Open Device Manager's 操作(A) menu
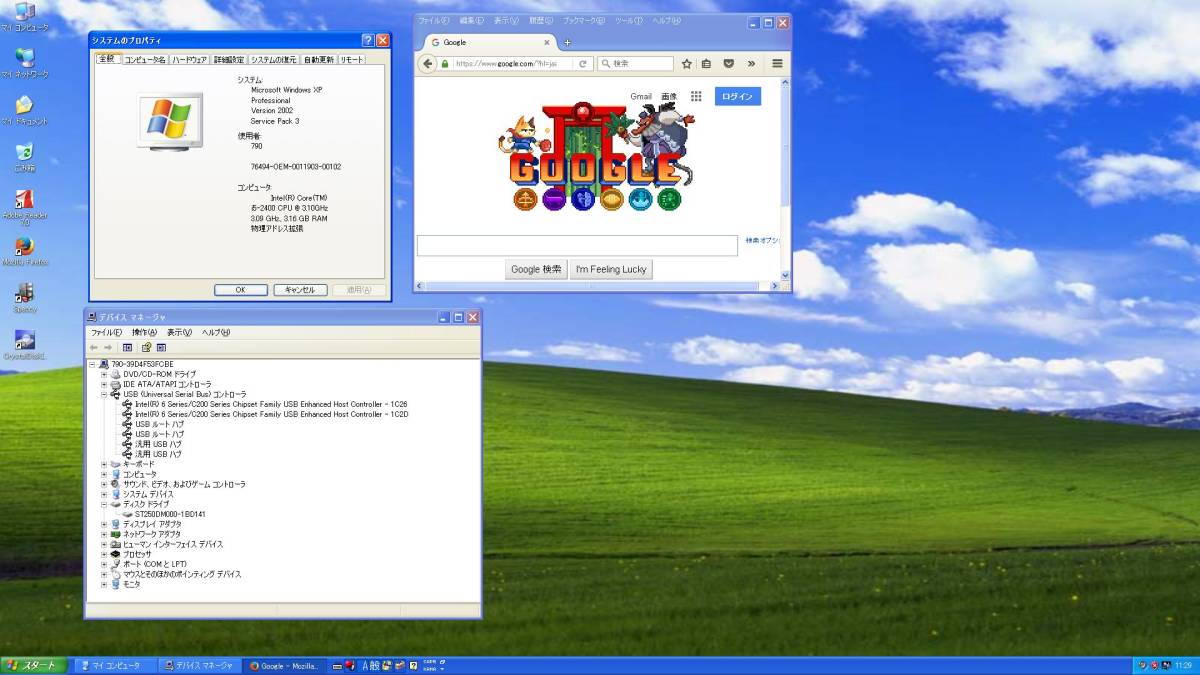Image resolution: width=1200 pixels, height=675 pixels. click(x=144, y=332)
